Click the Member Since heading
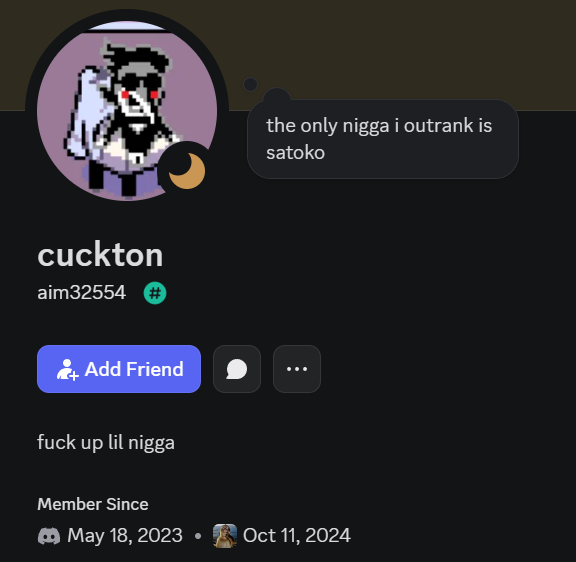This screenshot has width=576, height=562. tap(93, 504)
